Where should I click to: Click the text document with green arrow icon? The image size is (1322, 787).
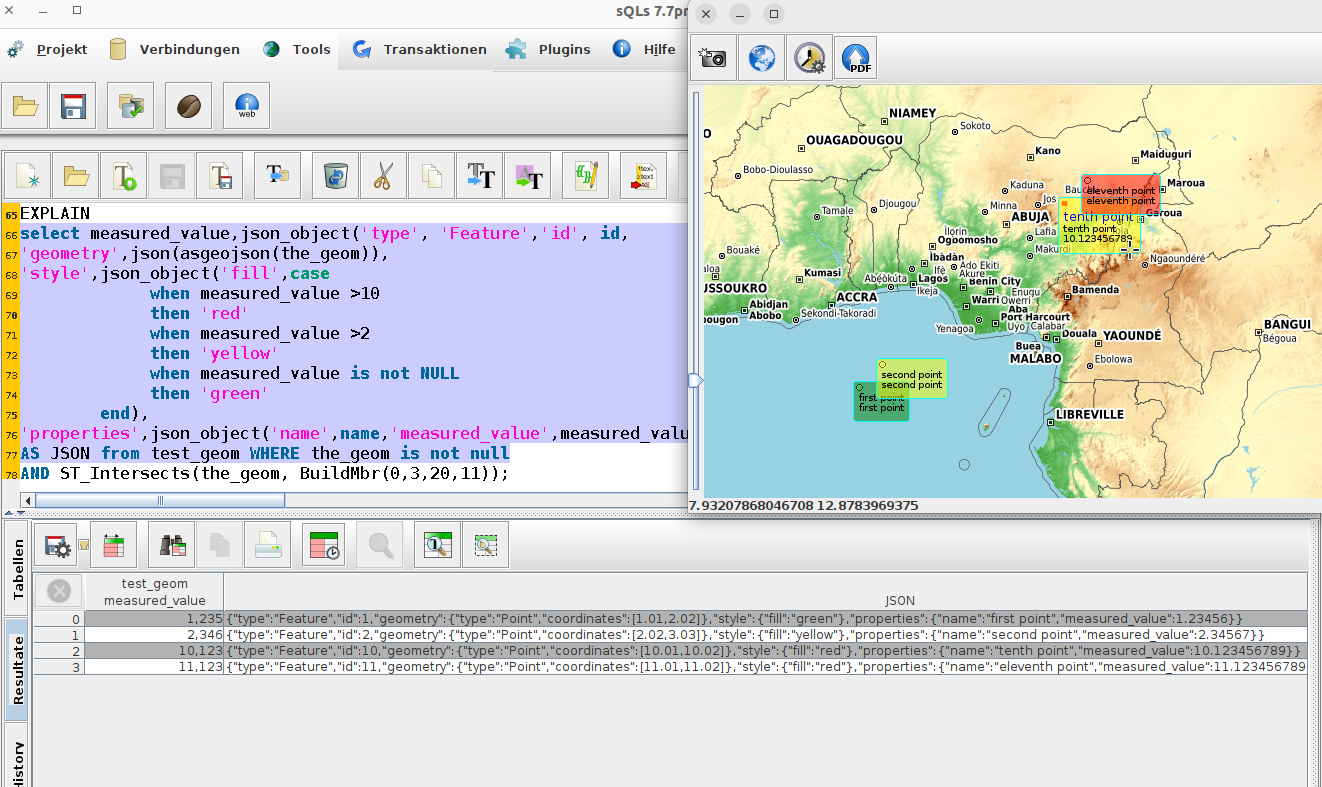(124, 177)
